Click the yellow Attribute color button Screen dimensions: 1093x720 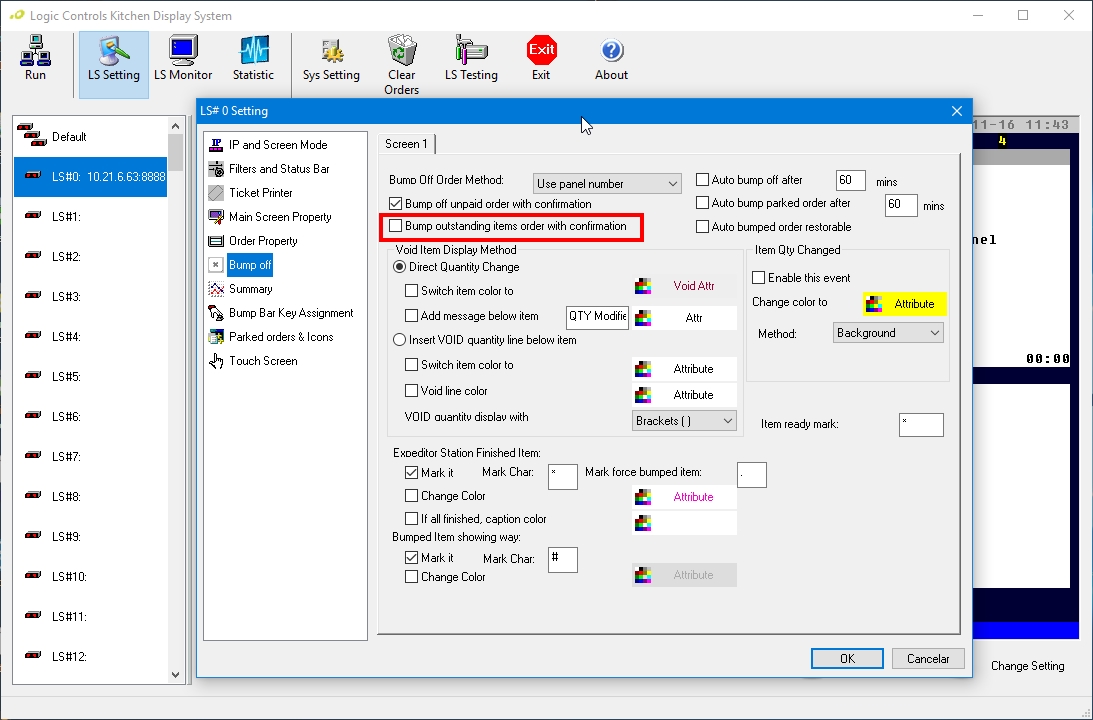point(904,304)
